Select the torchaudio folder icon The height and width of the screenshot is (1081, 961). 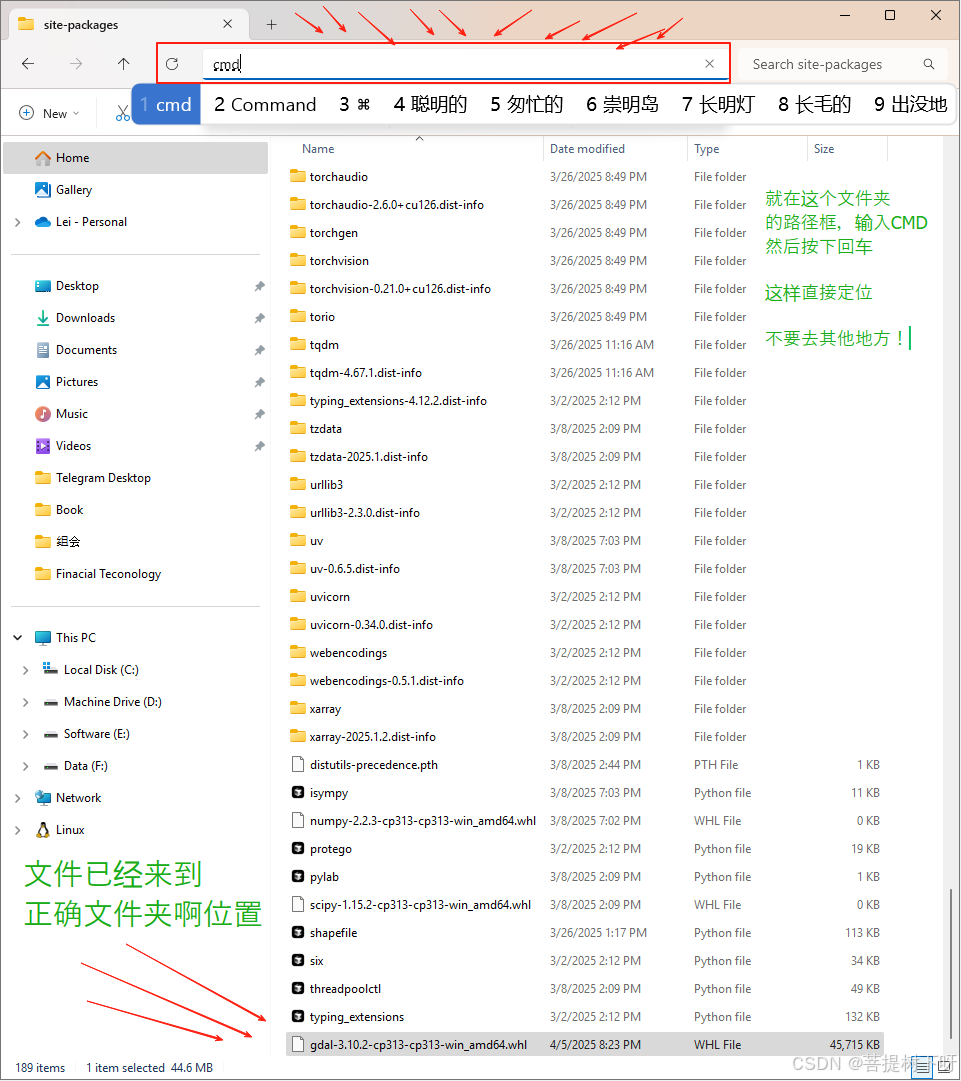298,176
